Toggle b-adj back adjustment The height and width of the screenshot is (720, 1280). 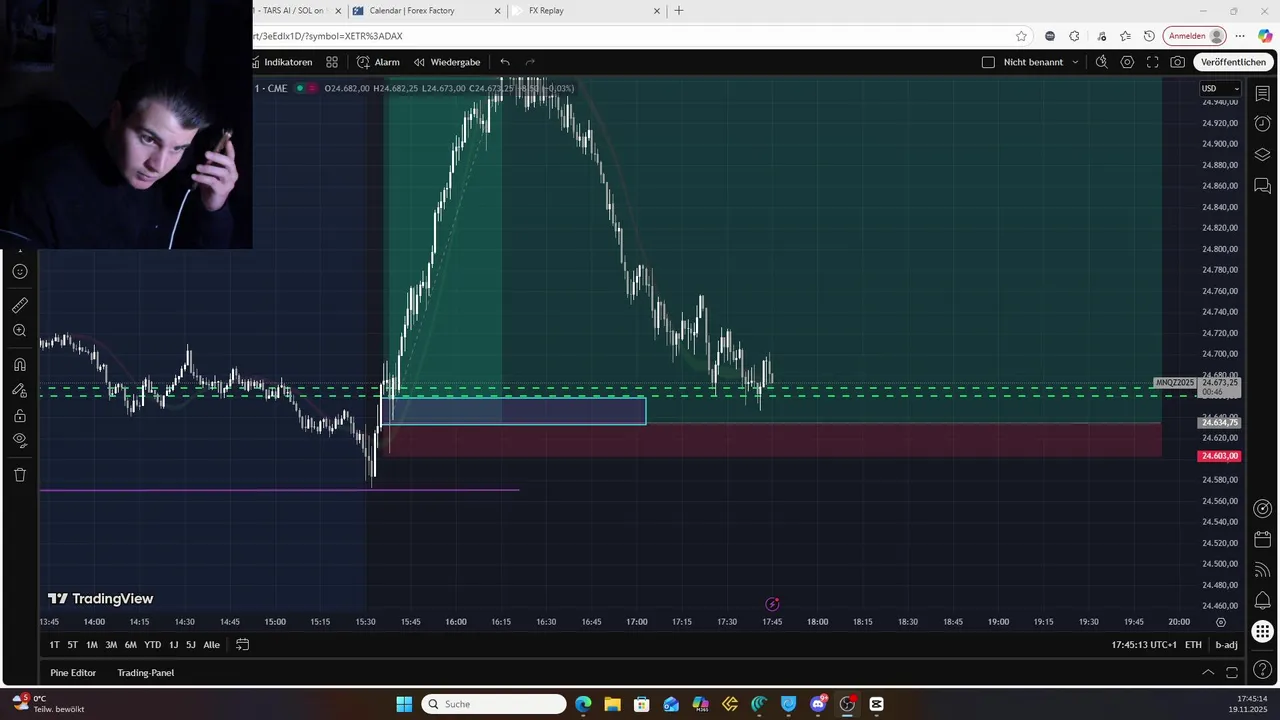(x=1226, y=645)
